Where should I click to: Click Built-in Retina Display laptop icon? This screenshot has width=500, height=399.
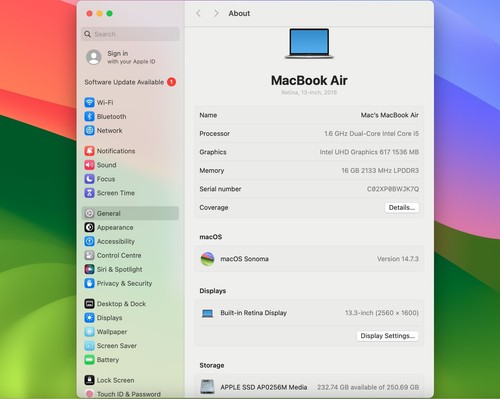(x=207, y=313)
